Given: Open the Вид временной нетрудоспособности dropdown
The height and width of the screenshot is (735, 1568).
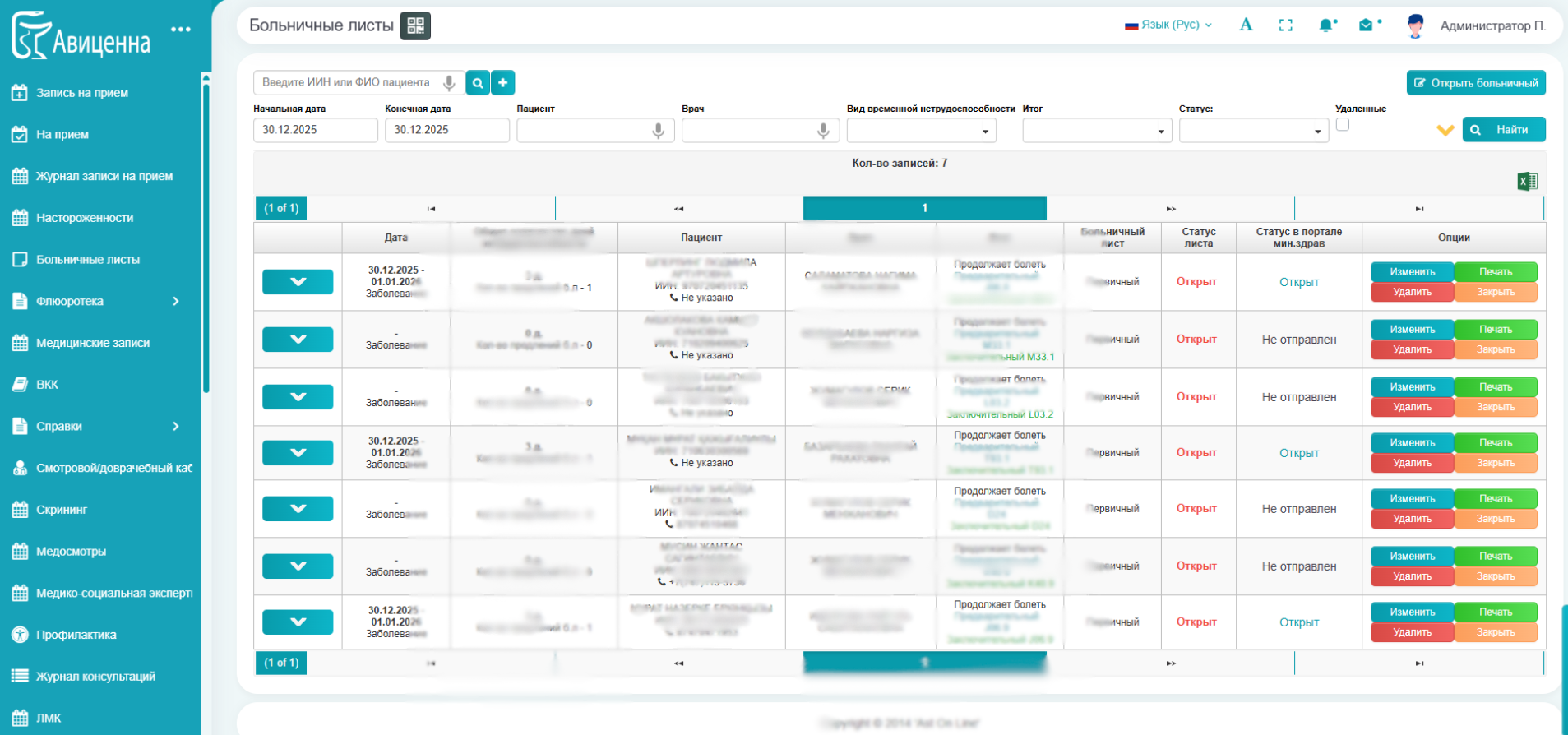Looking at the screenshot, I should click(x=921, y=131).
